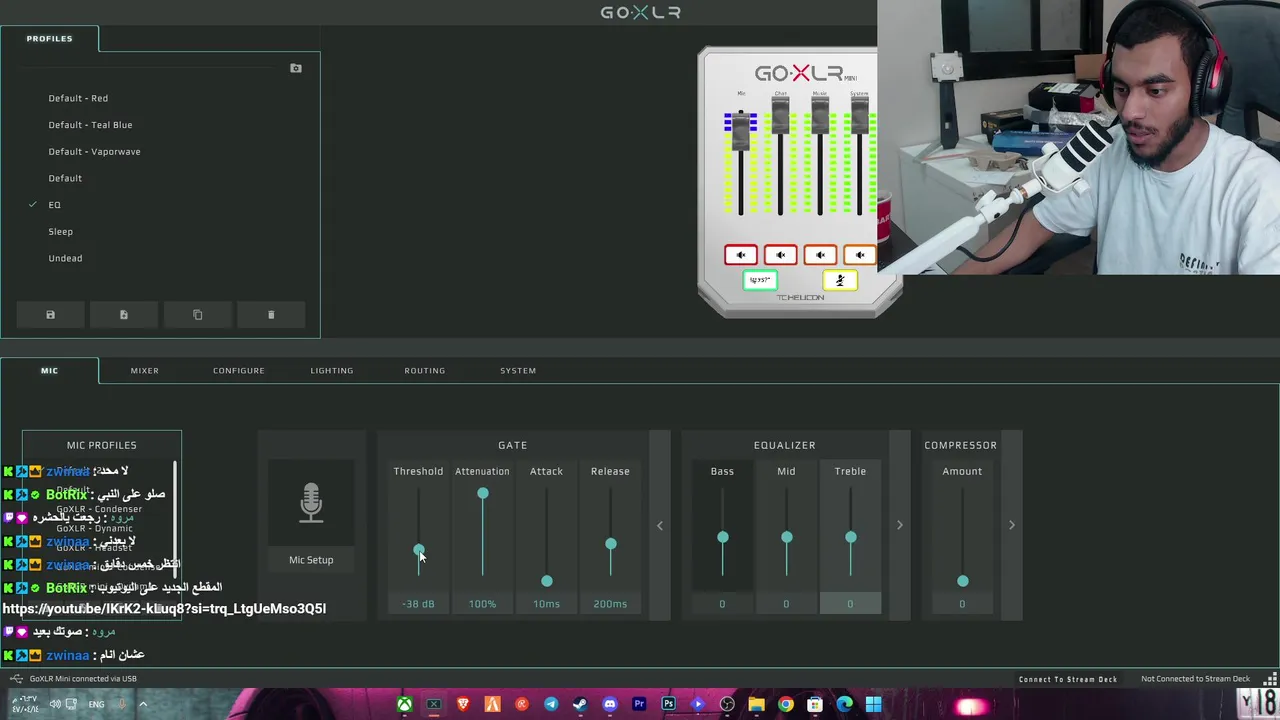The width and height of the screenshot is (1280, 720).
Task: Open Xbox app from the taskbar
Action: pos(404,704)
